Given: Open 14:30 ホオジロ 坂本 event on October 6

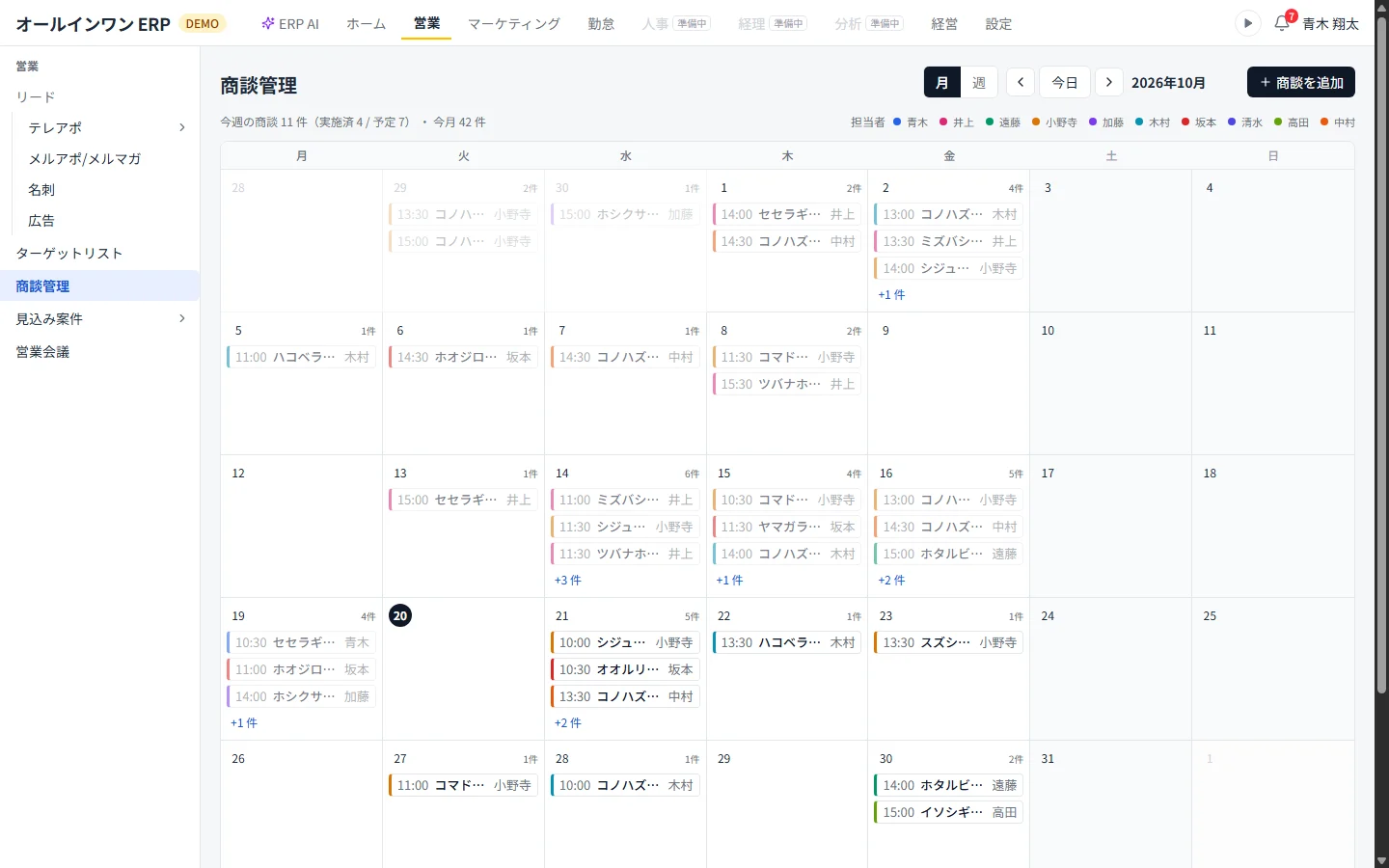Looking at the screenshot, I should coord(463,357).
